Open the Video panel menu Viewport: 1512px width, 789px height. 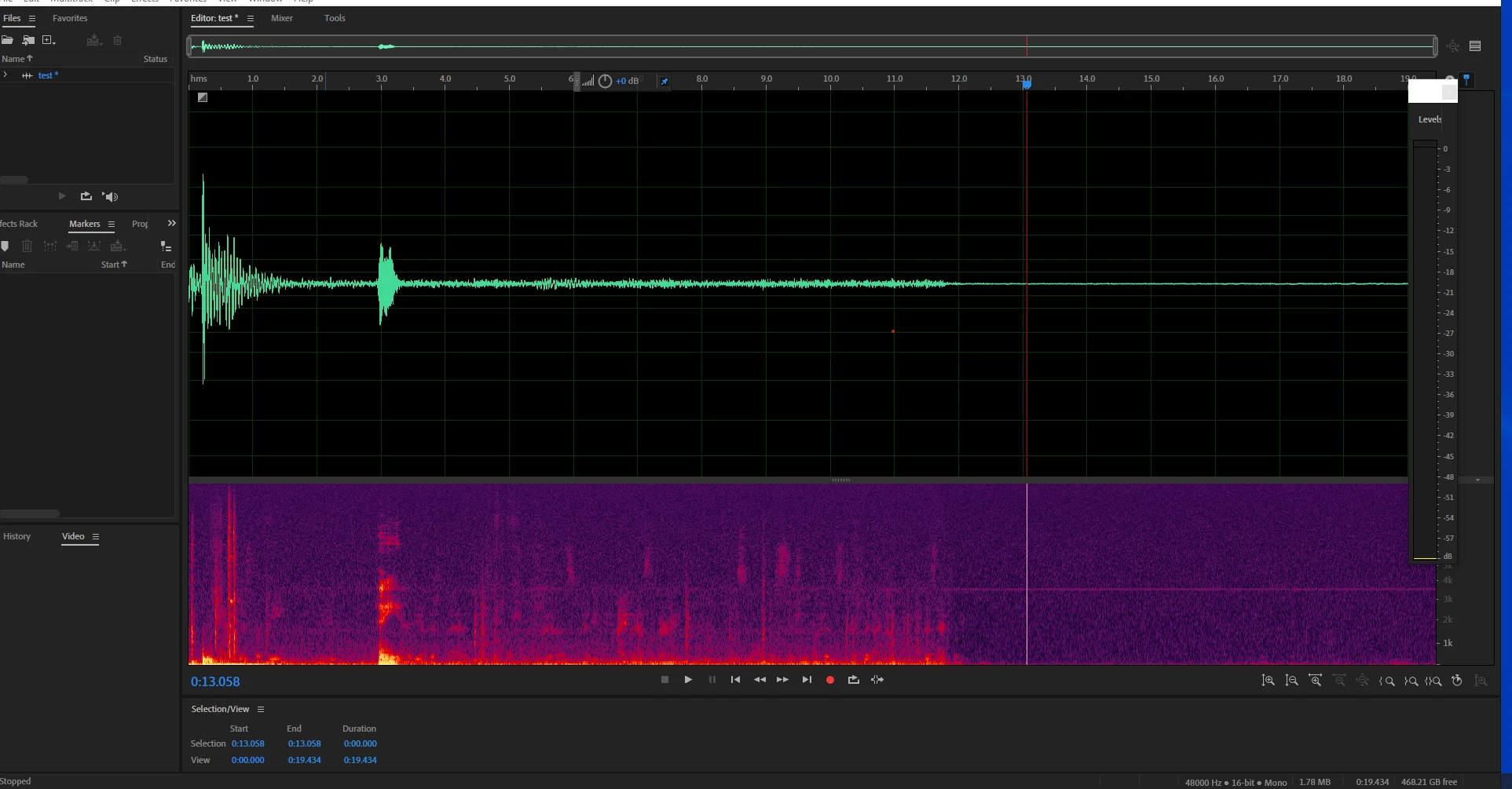pyautogui.click(x=96, y=537)
